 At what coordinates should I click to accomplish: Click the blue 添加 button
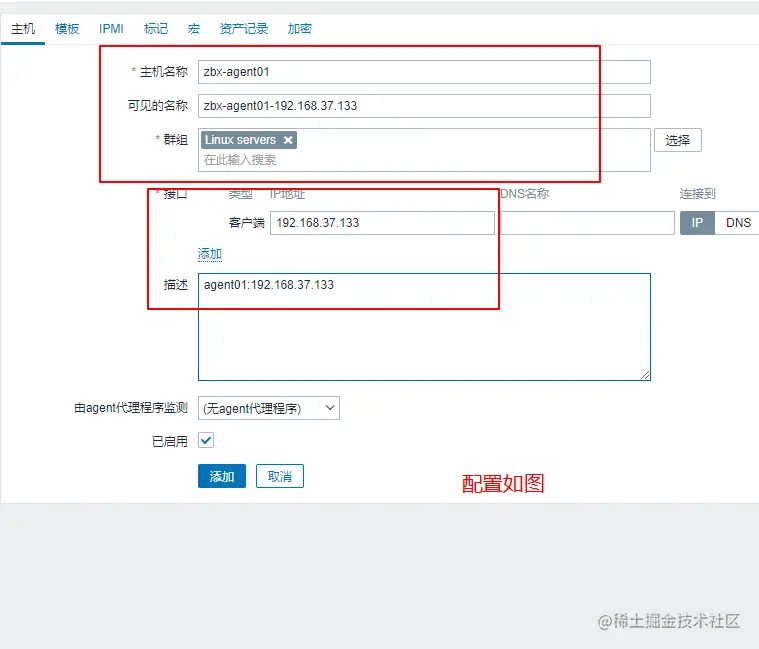click(x=222, y=476)
